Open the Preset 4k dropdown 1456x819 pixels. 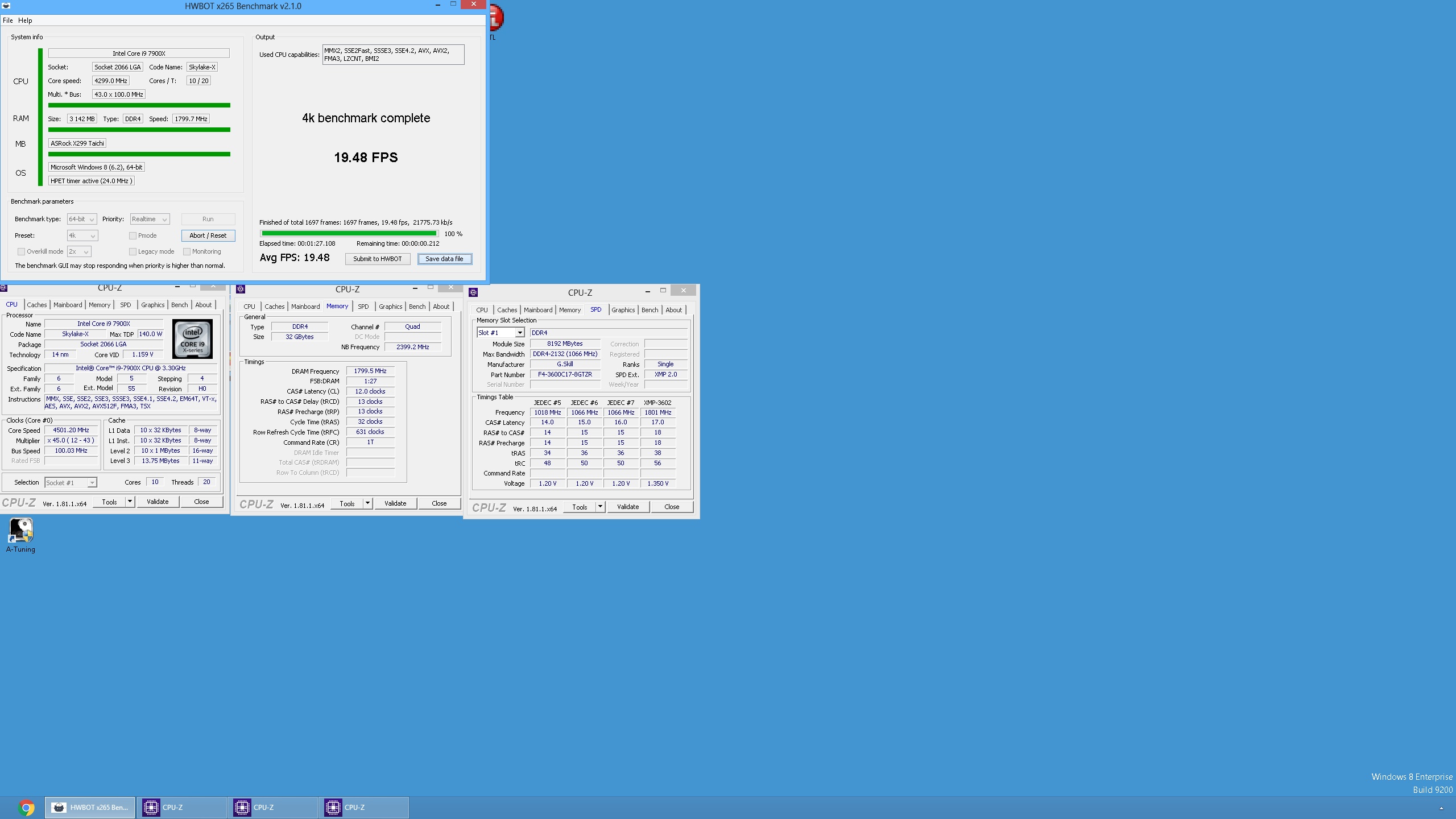(x=82, y=235)
